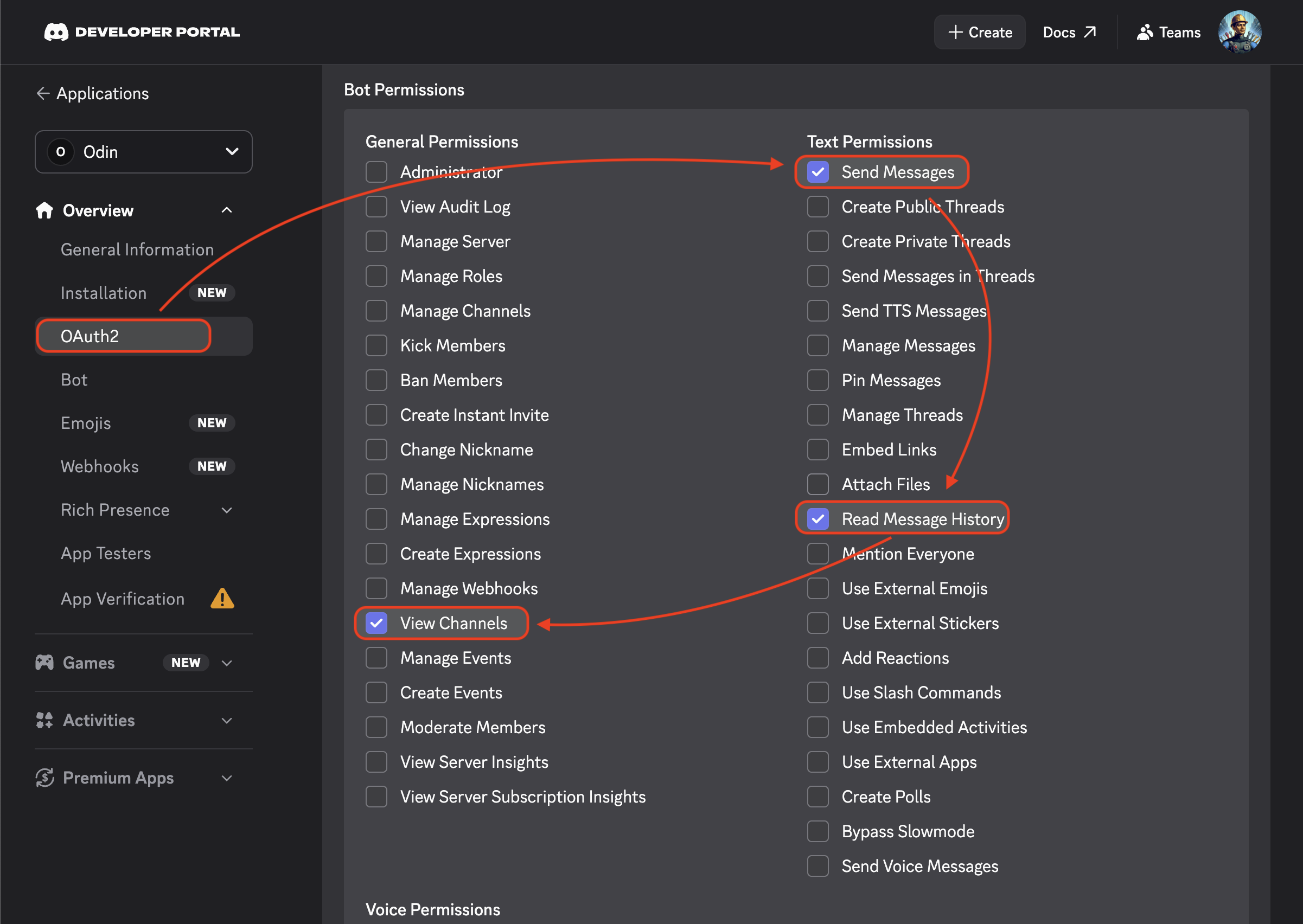Image resolution: width=1303 pixels, height=924 pixels.
Task: Open the Emojis page
Action: point(86,423)
